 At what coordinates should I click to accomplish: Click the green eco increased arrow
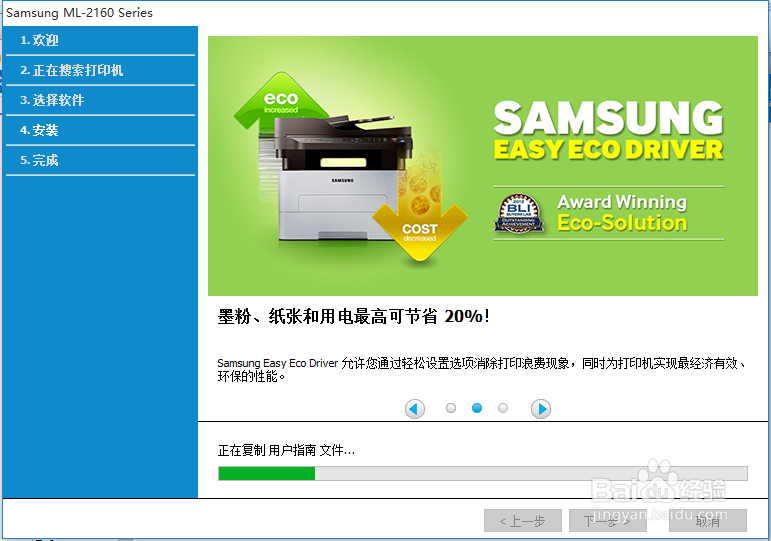(281, 103)
